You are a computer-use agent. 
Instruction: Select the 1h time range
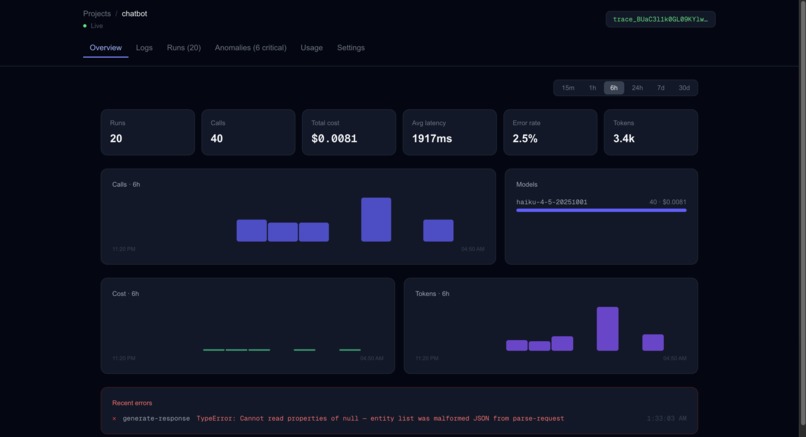coord(592,88)
